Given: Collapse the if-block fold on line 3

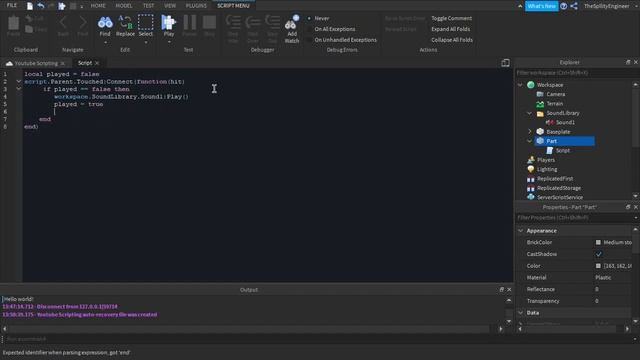Looking at the screenshot, I should click(18, 89).
